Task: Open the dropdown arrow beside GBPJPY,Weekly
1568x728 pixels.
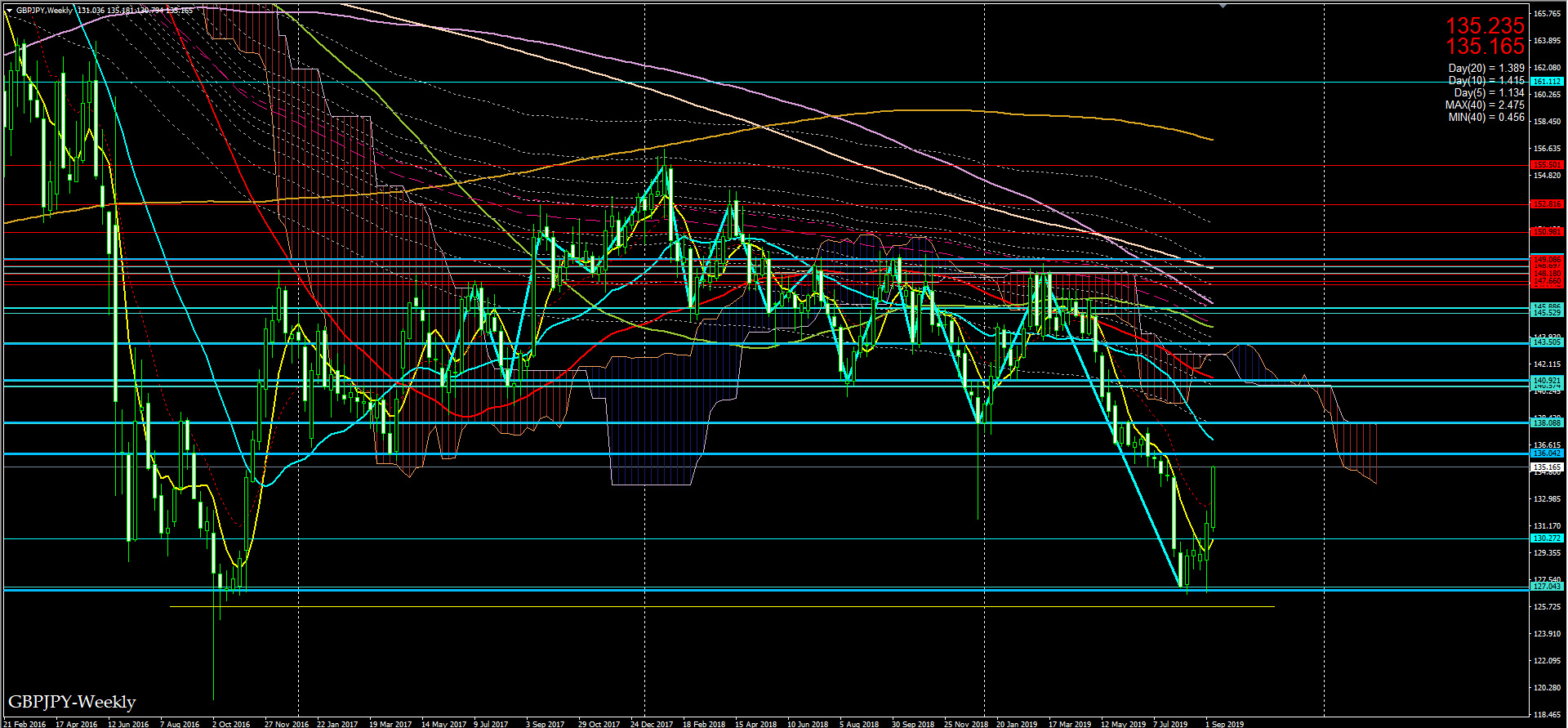Action: pos(9,11)
